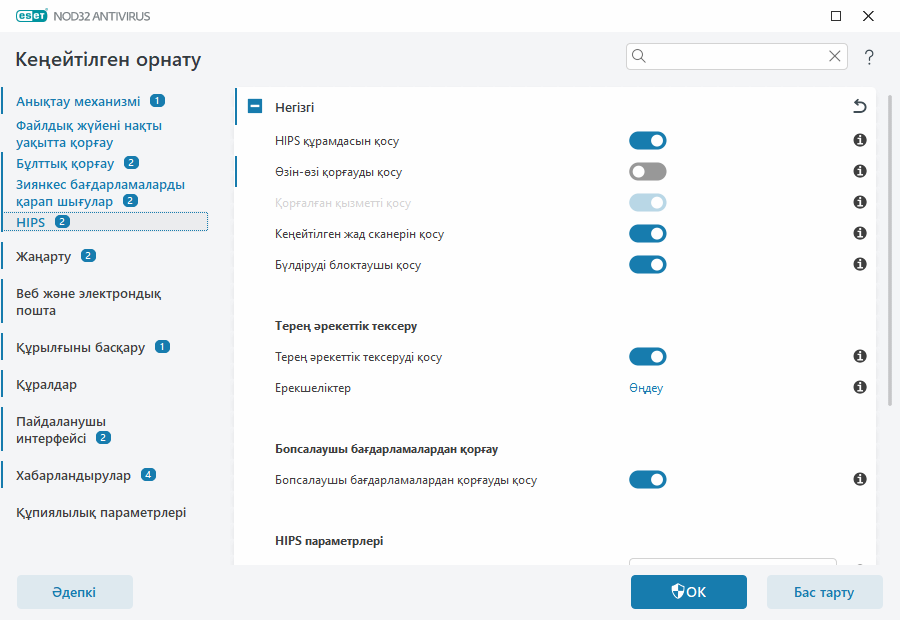Click info icon for Бүлдіруді блоктаушы қосу
The image size is (900, 620).
click(x=859, y=265)
